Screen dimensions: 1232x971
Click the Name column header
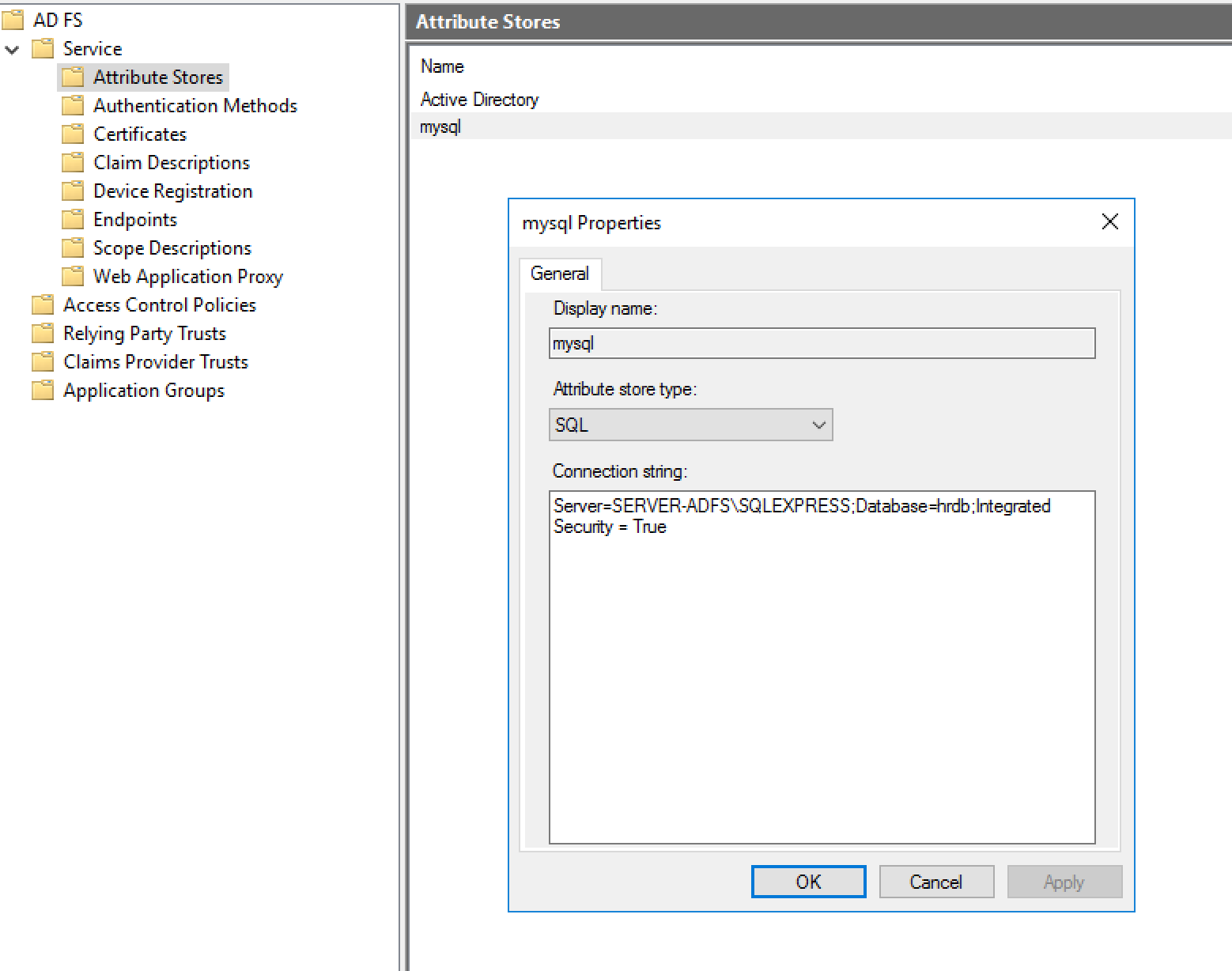click(x=442, y=66)
